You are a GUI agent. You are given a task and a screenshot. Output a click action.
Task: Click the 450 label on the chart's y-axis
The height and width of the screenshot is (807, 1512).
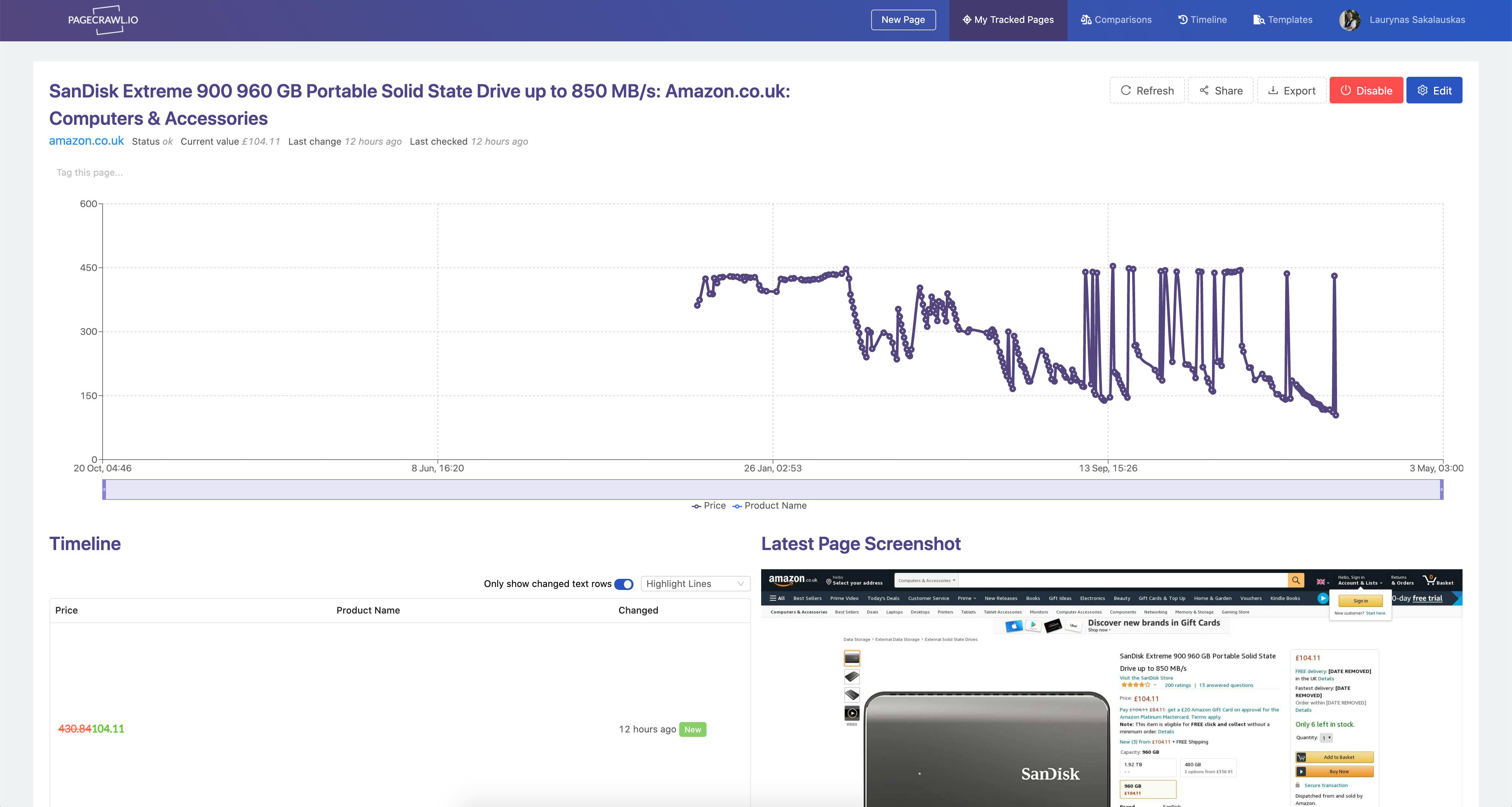pos(89,268)
